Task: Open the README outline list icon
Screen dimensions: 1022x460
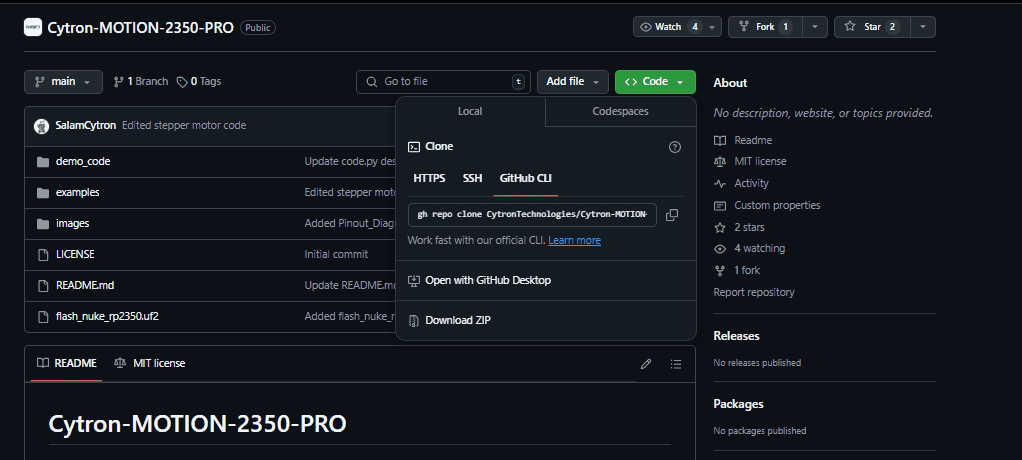Action: click(676, 363)
